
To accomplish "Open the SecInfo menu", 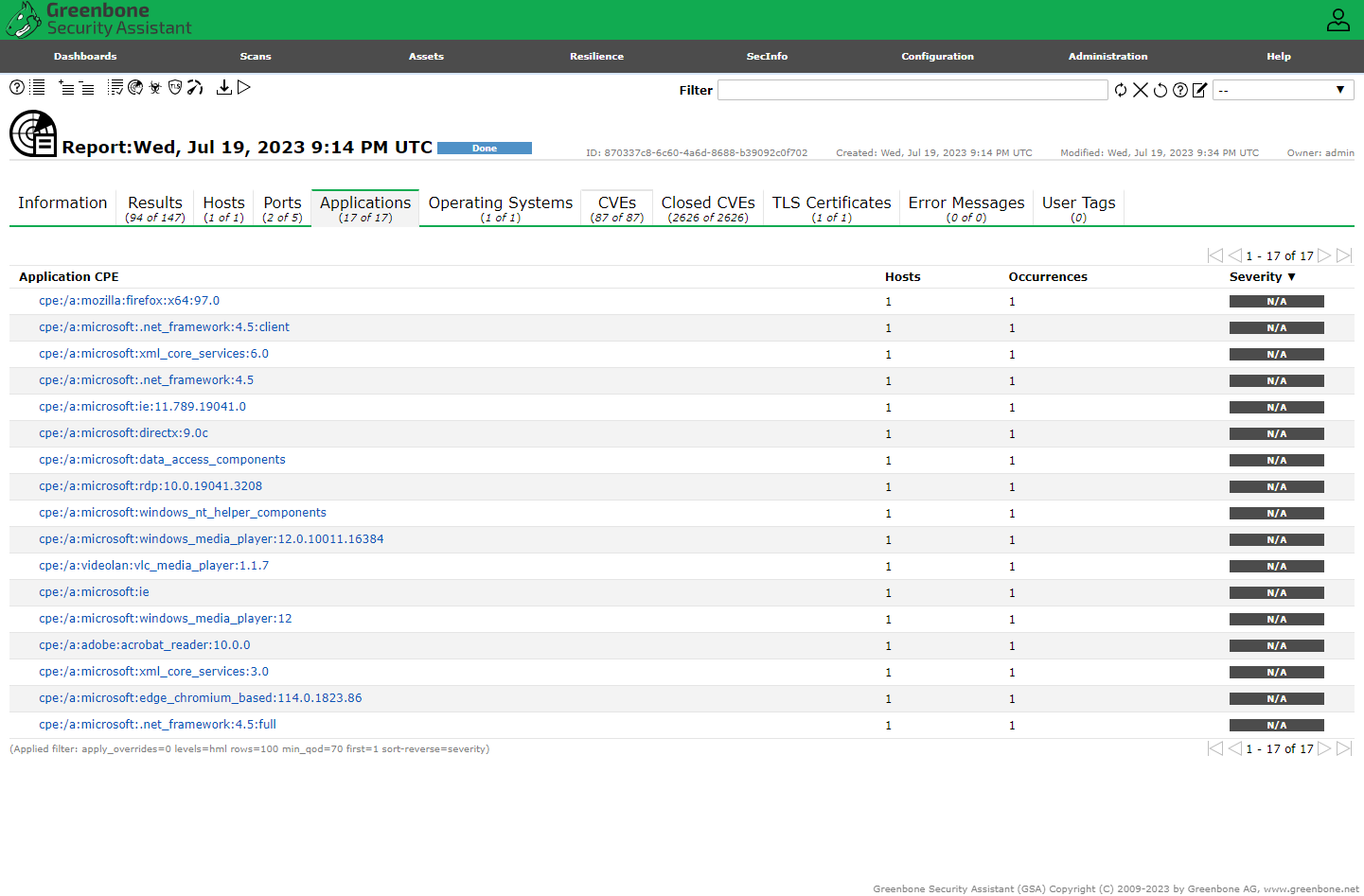I will pos(767,57).
